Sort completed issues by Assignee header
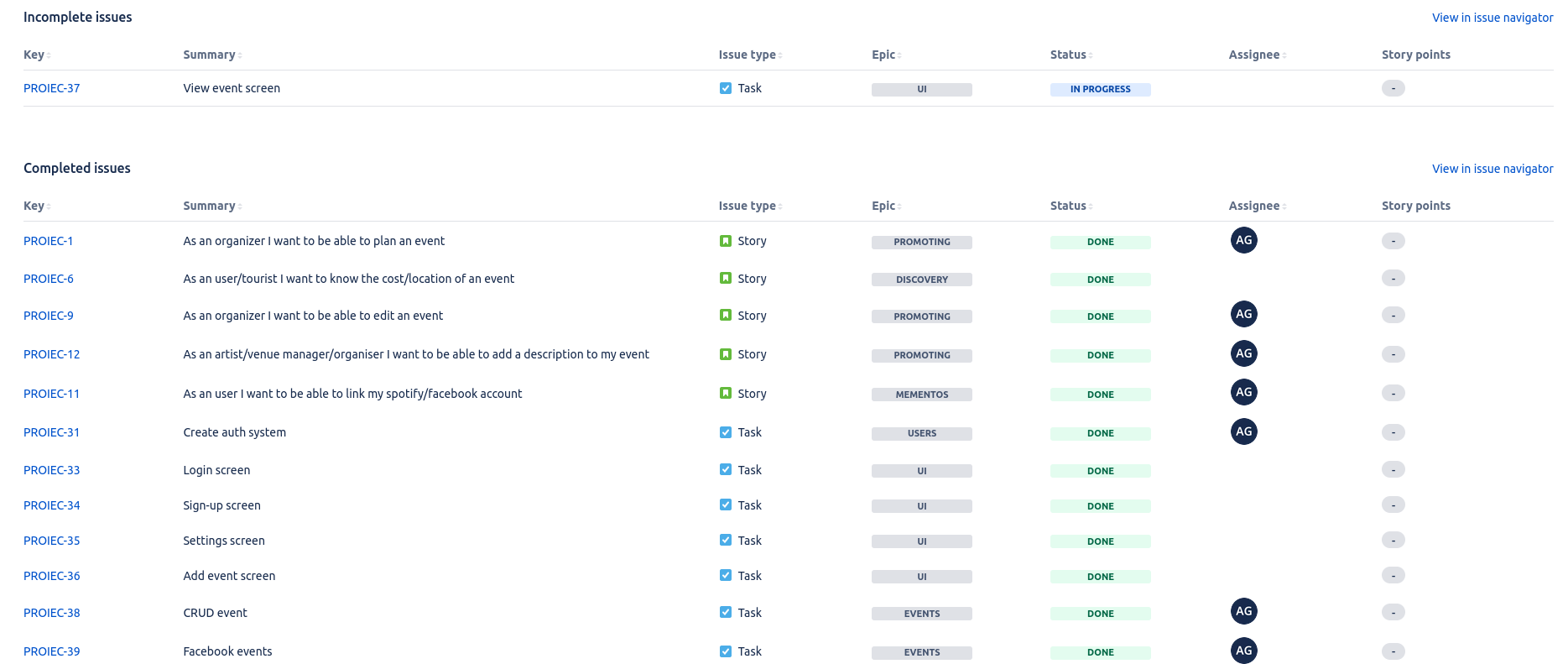 pos(1258,206)
